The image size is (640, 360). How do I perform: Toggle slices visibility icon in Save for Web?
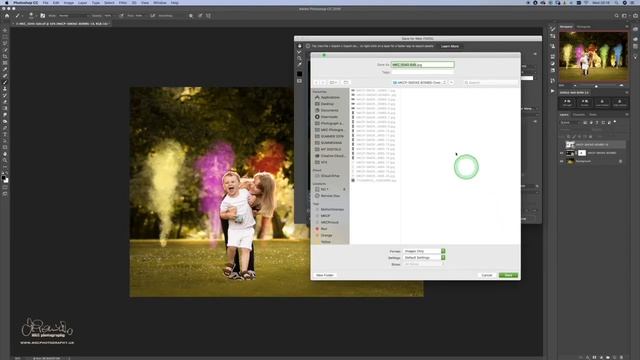point(300,81)
